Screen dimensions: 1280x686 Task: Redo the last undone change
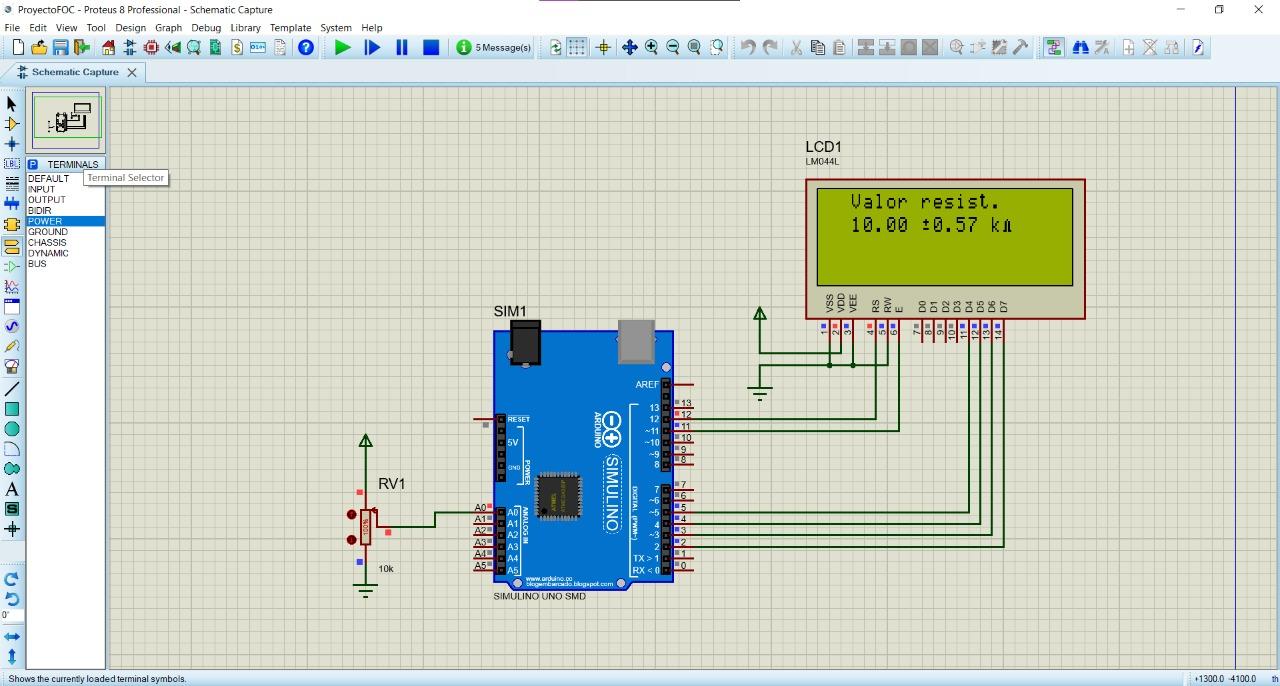click(770, 47)
